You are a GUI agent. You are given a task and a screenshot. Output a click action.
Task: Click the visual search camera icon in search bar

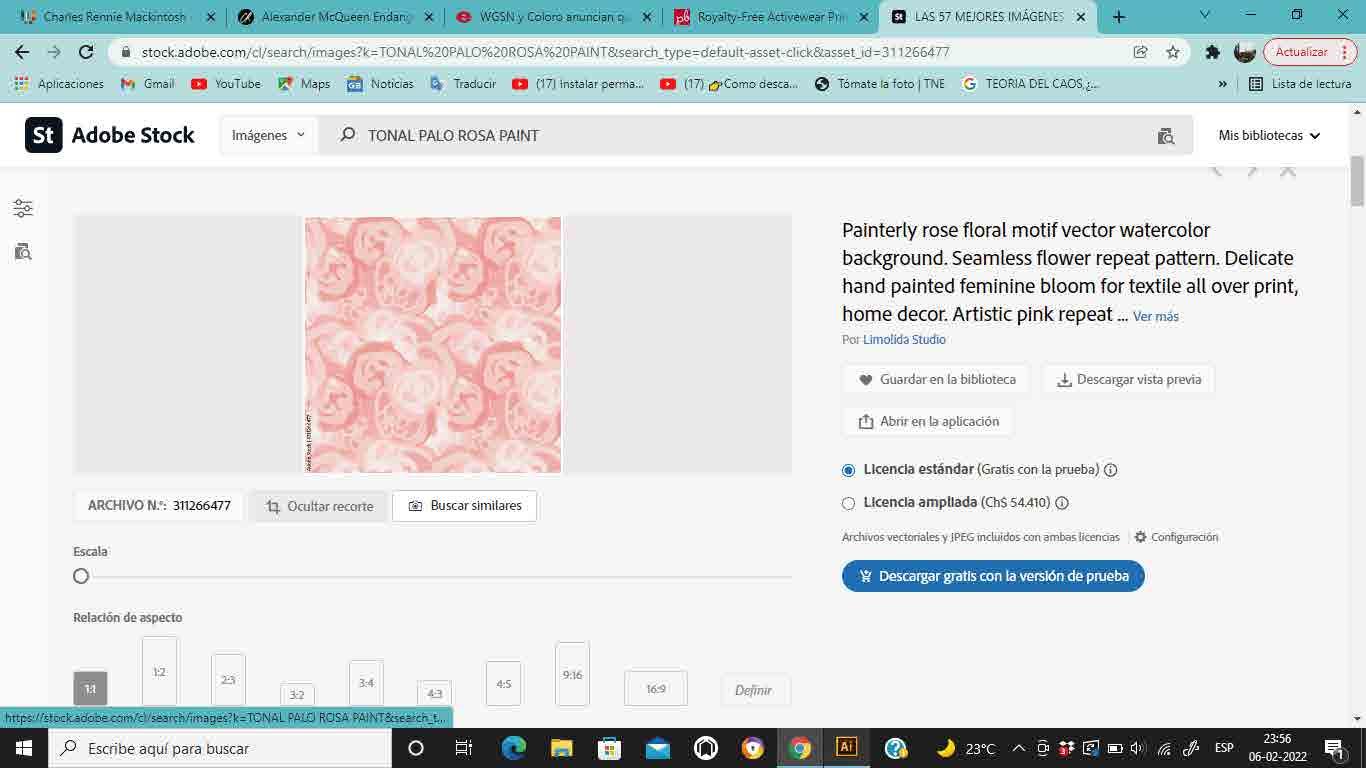pos(1165,136)
